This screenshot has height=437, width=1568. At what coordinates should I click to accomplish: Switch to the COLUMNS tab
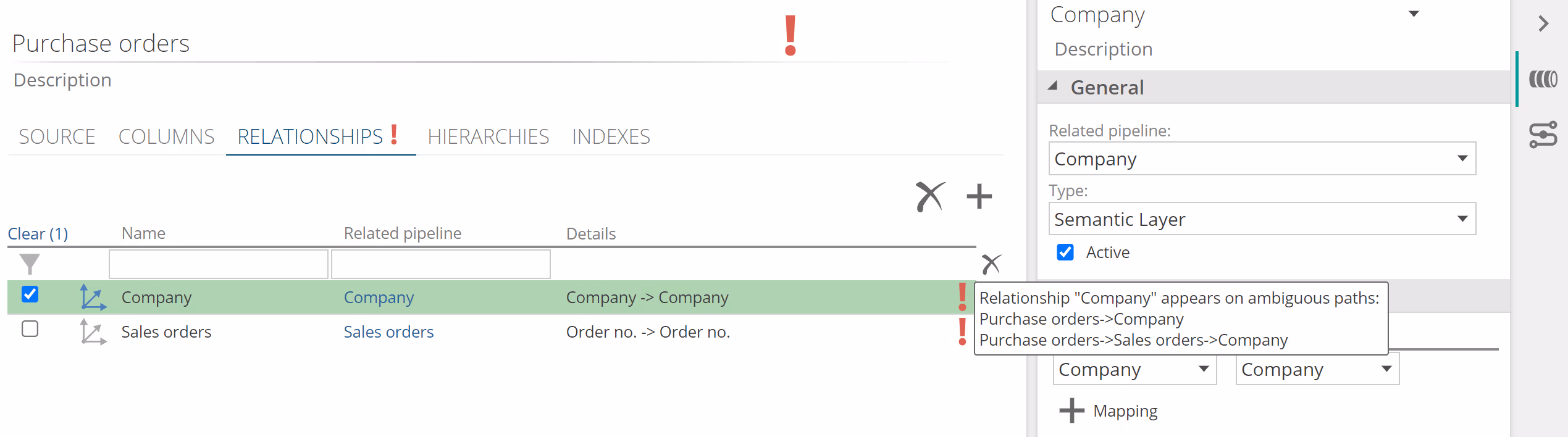[166, 136]
